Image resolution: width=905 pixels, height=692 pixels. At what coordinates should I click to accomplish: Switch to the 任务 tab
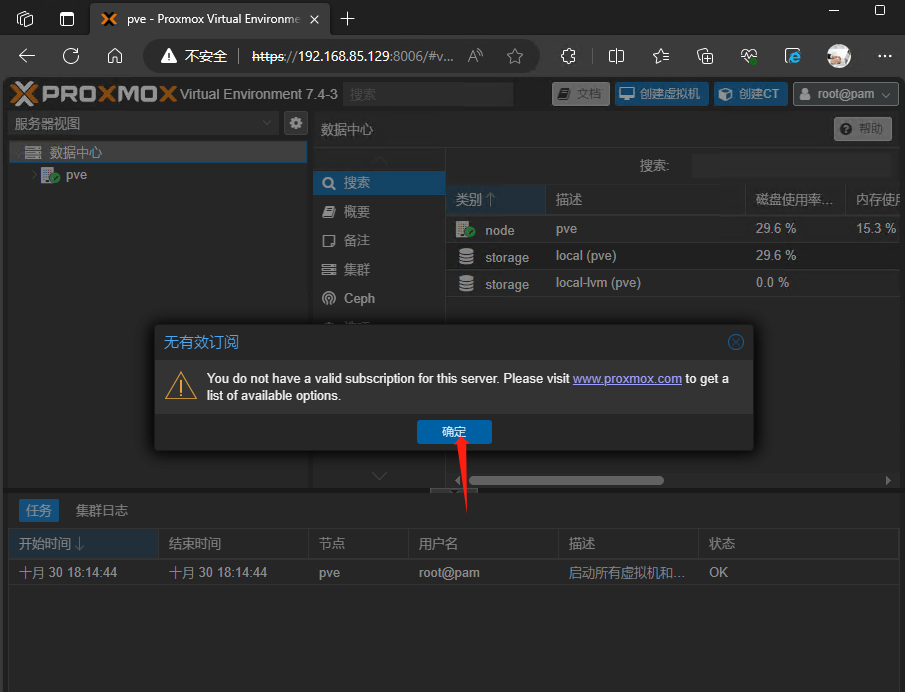(x=39, y=511)
